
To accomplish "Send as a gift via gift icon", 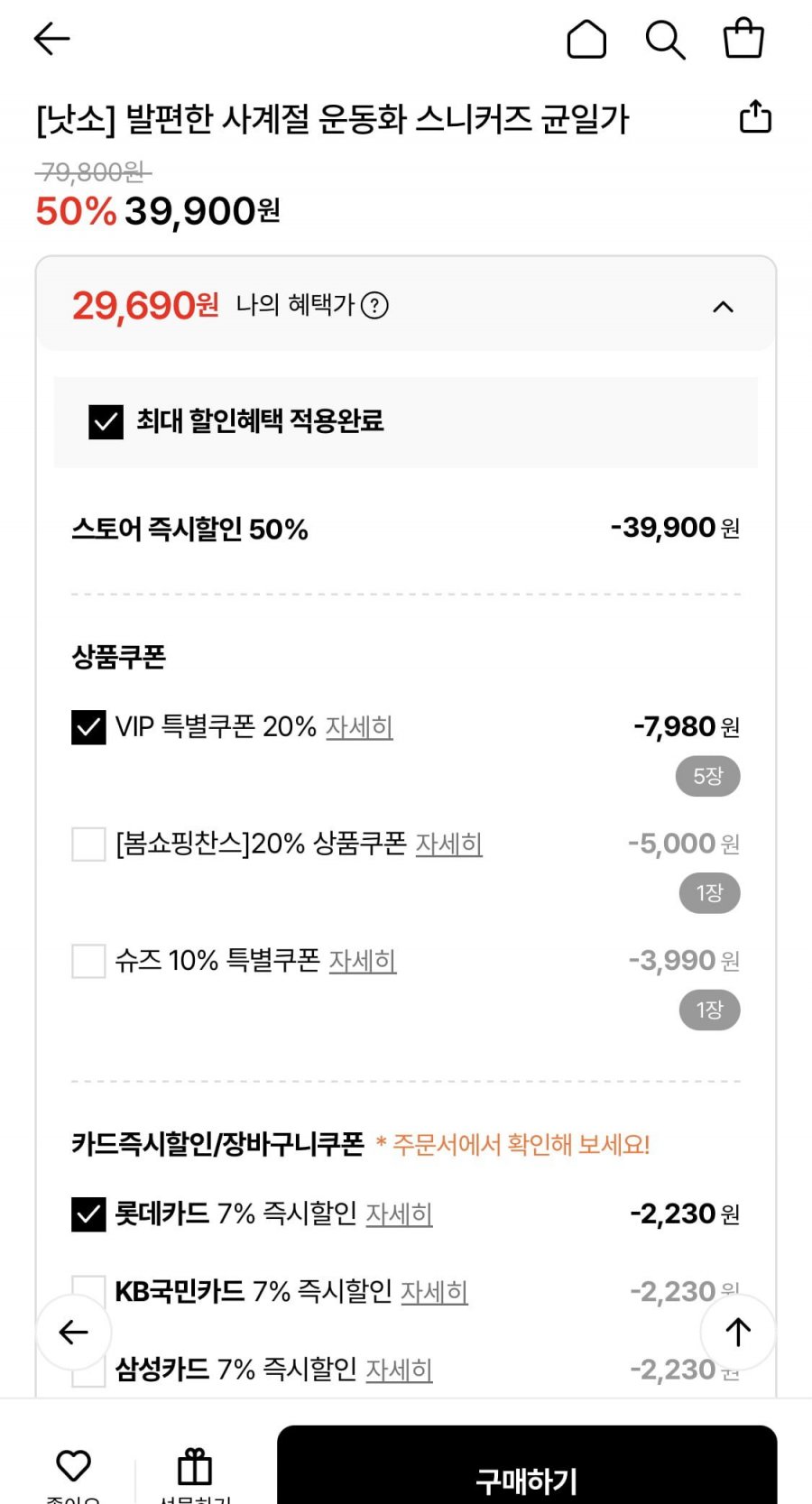I will [x=195, y=1467].
